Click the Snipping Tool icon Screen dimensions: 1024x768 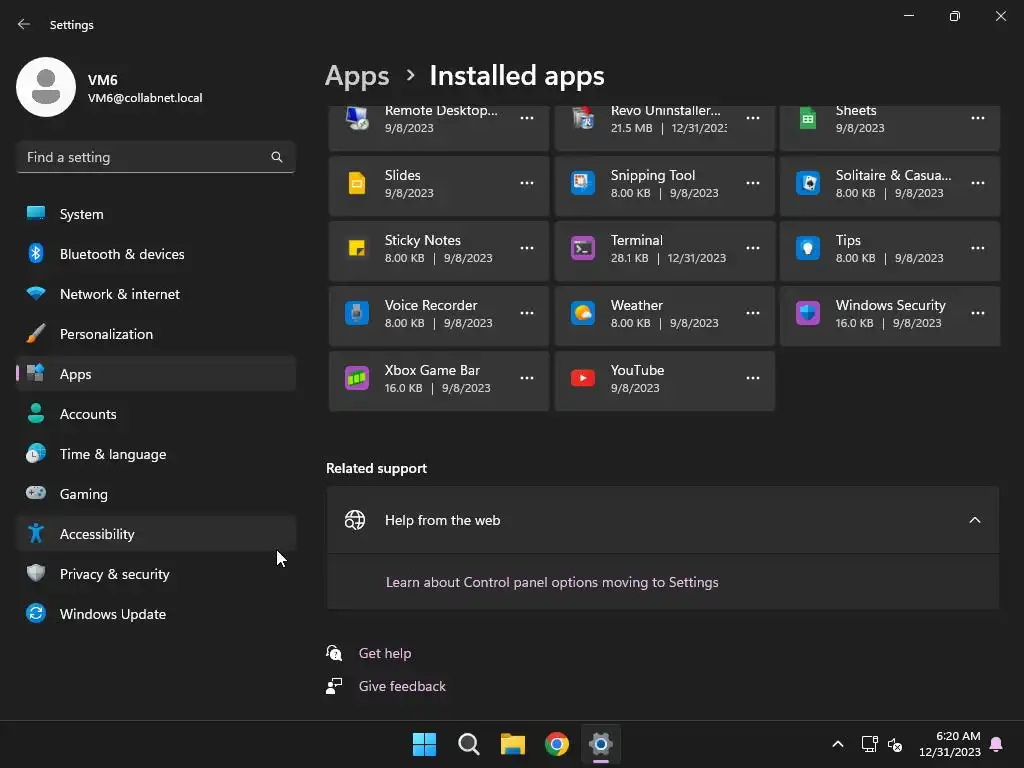click(582, 184)
